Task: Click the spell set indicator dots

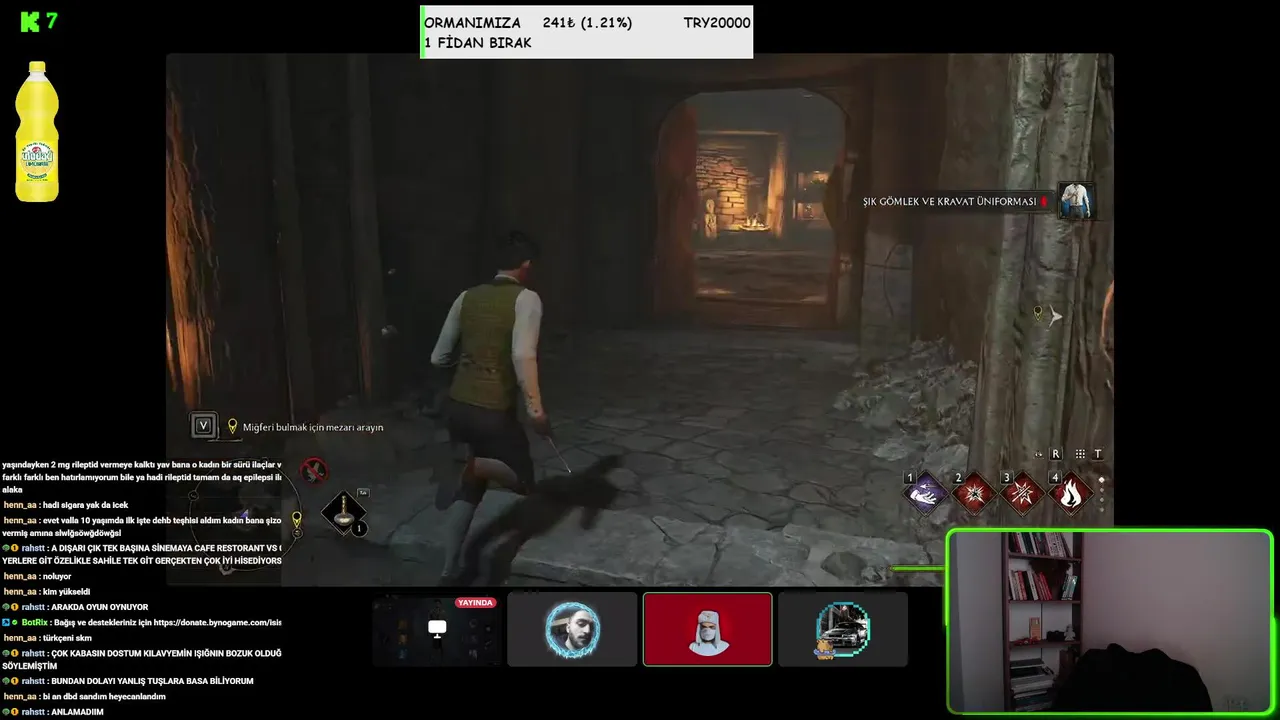Action: click(1102, 493)
